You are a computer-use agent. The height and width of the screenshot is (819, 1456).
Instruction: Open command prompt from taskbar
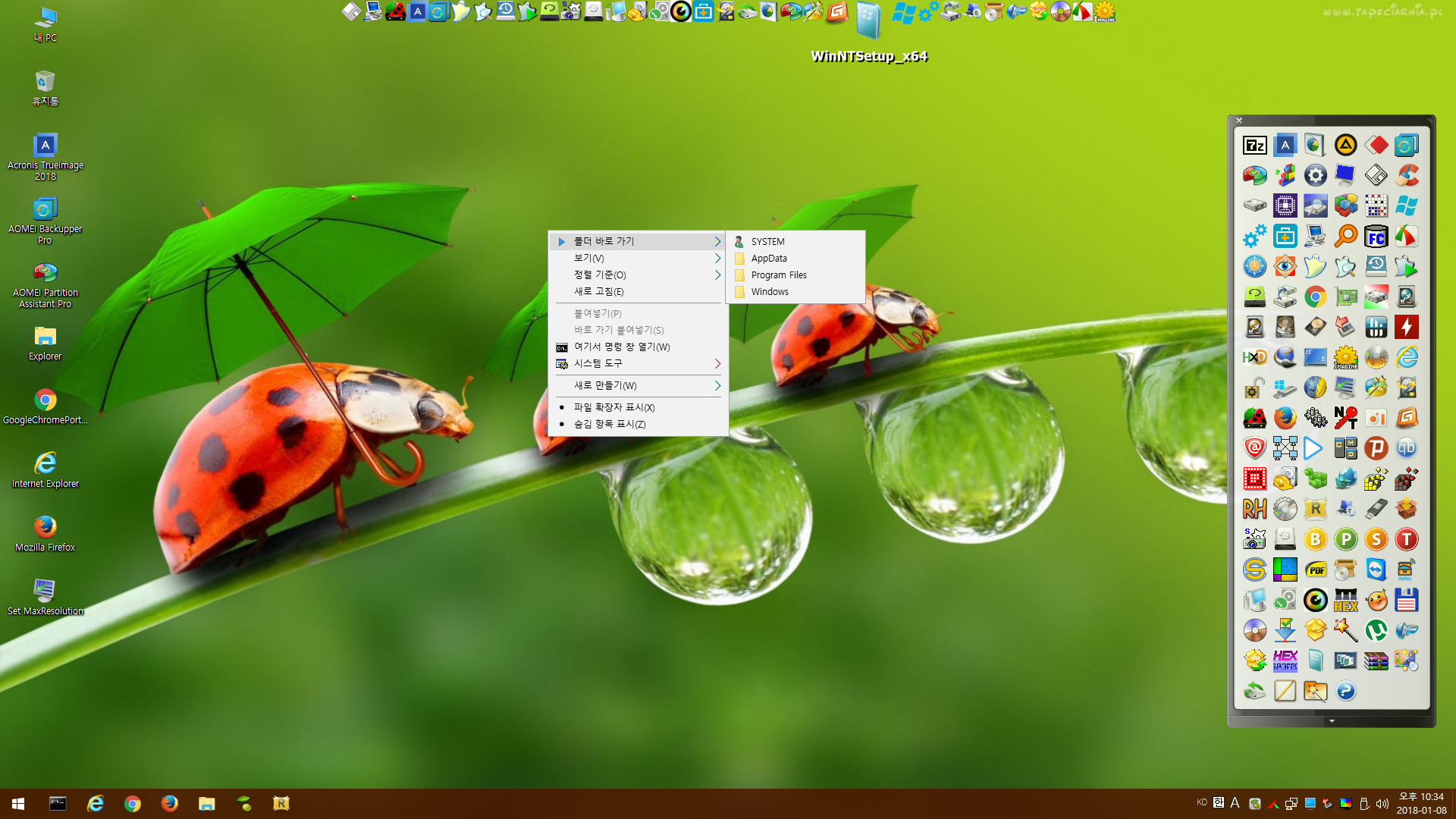(58, 804)
